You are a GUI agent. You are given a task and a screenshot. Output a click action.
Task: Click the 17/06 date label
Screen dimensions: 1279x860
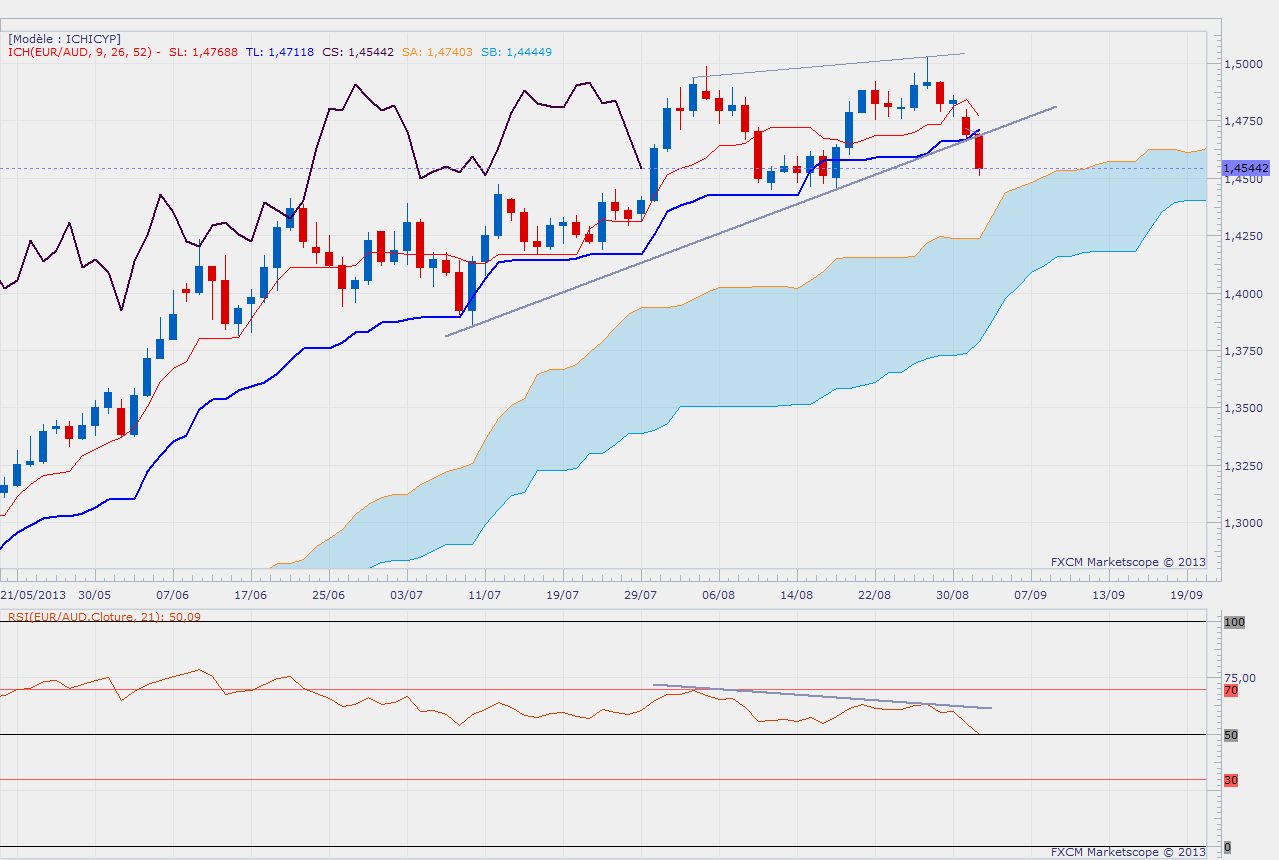tap(251, 594)
